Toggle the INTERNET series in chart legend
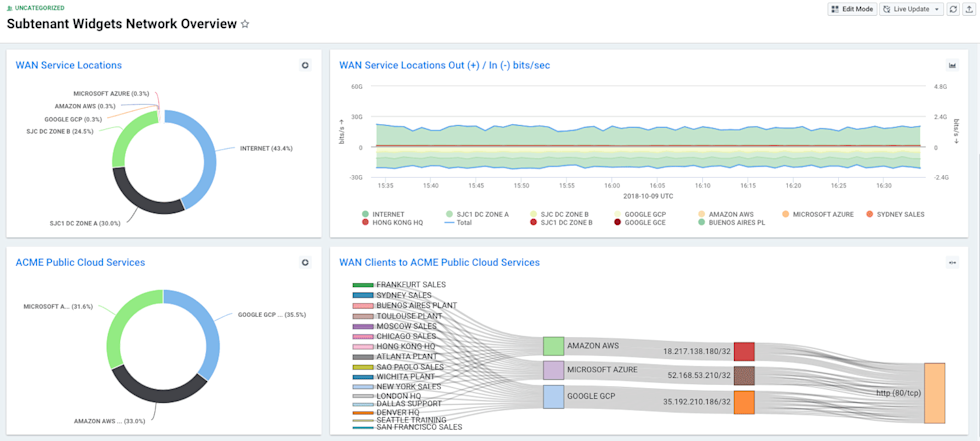980x441 pixels. pos(383,214)
